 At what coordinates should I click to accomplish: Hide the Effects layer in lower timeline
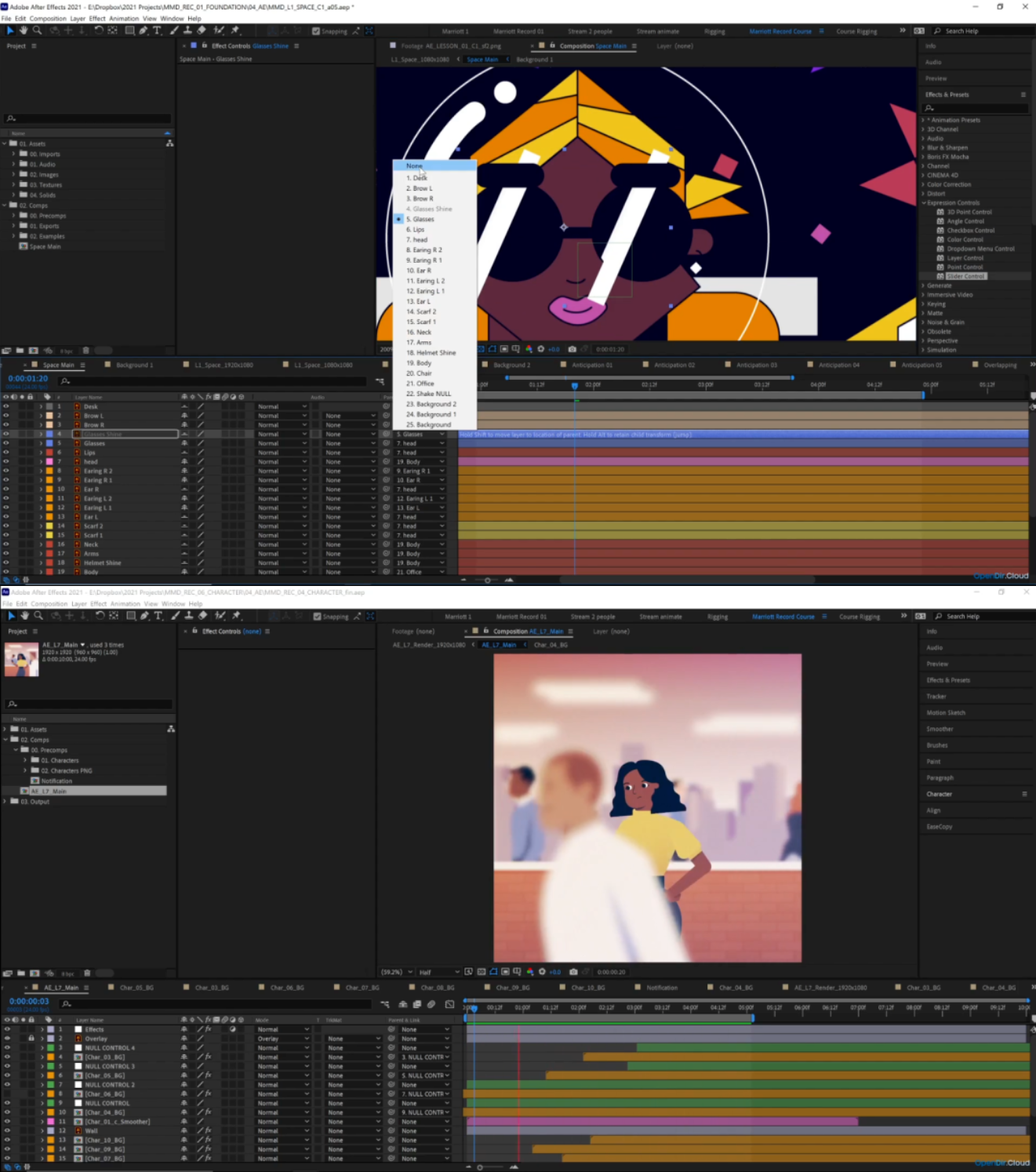pos(7,1029)
